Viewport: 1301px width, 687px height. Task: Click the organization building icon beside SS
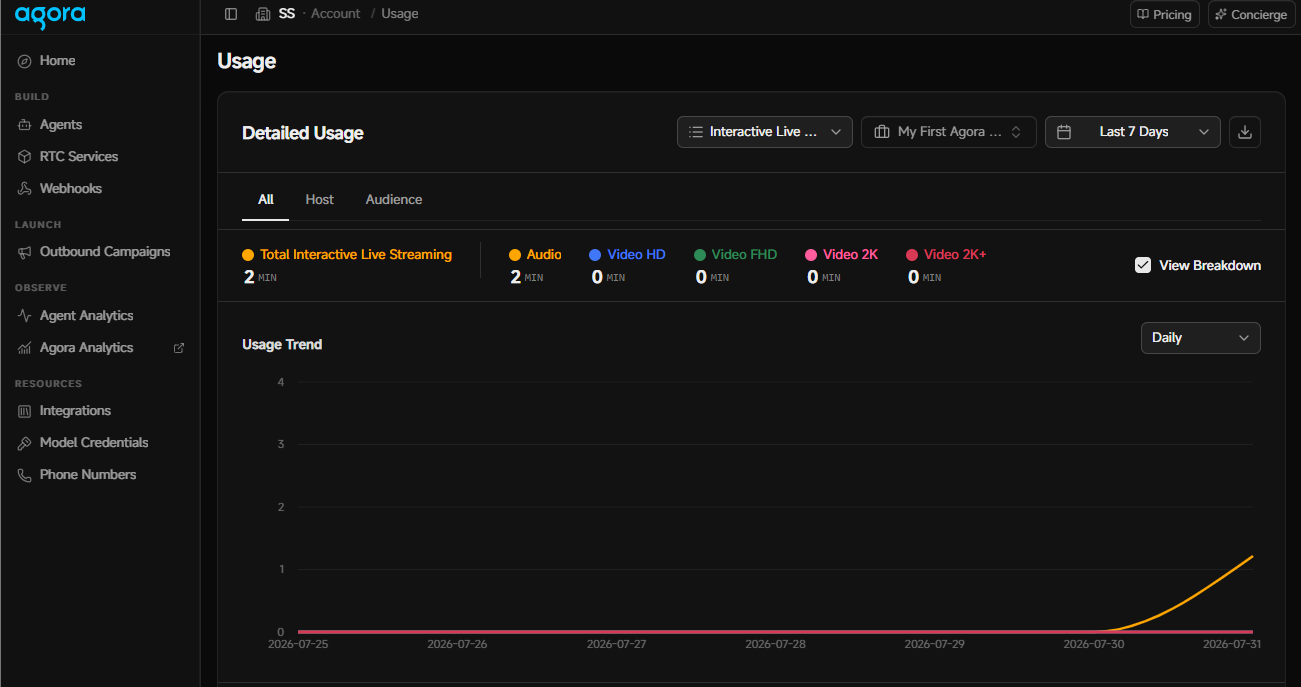263,14
